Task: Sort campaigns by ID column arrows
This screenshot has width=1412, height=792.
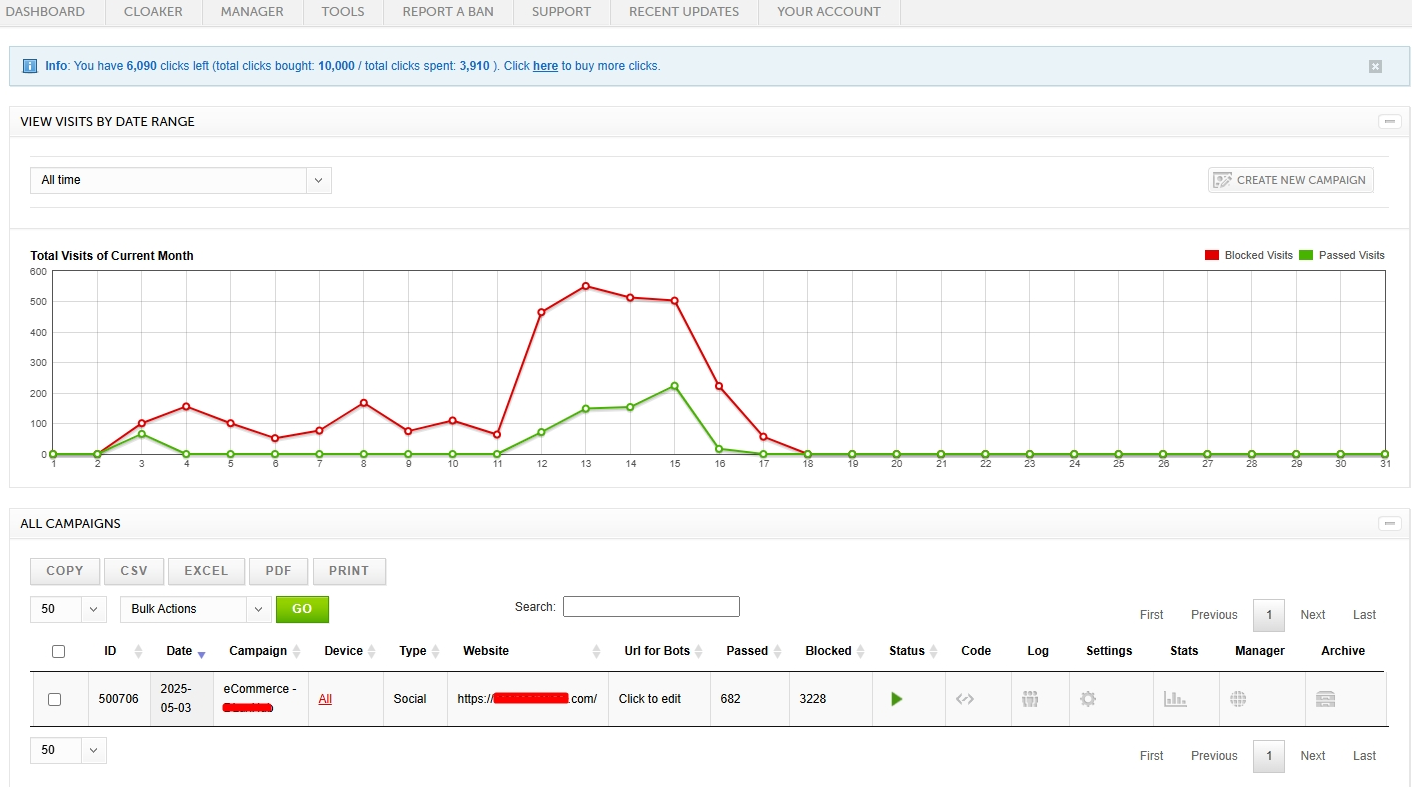Action: coord(139,651)
